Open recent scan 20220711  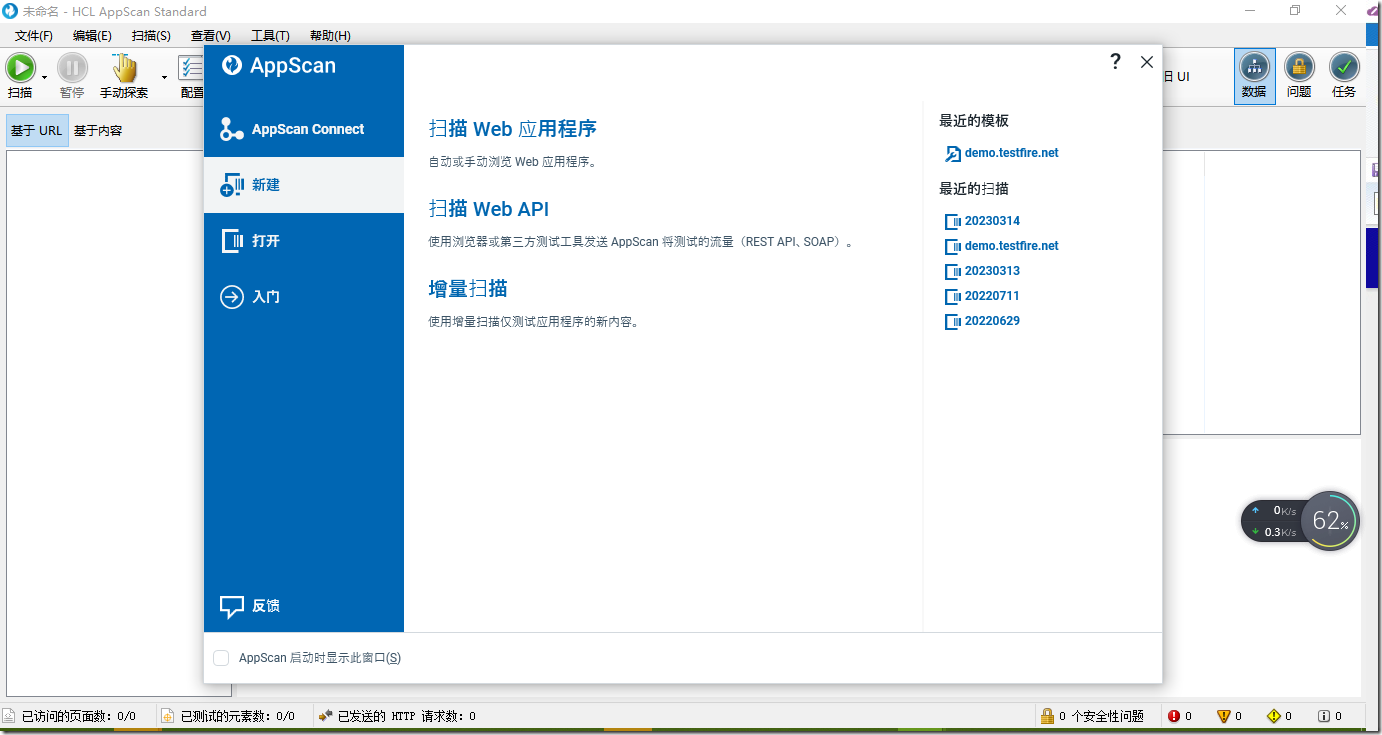992,296
